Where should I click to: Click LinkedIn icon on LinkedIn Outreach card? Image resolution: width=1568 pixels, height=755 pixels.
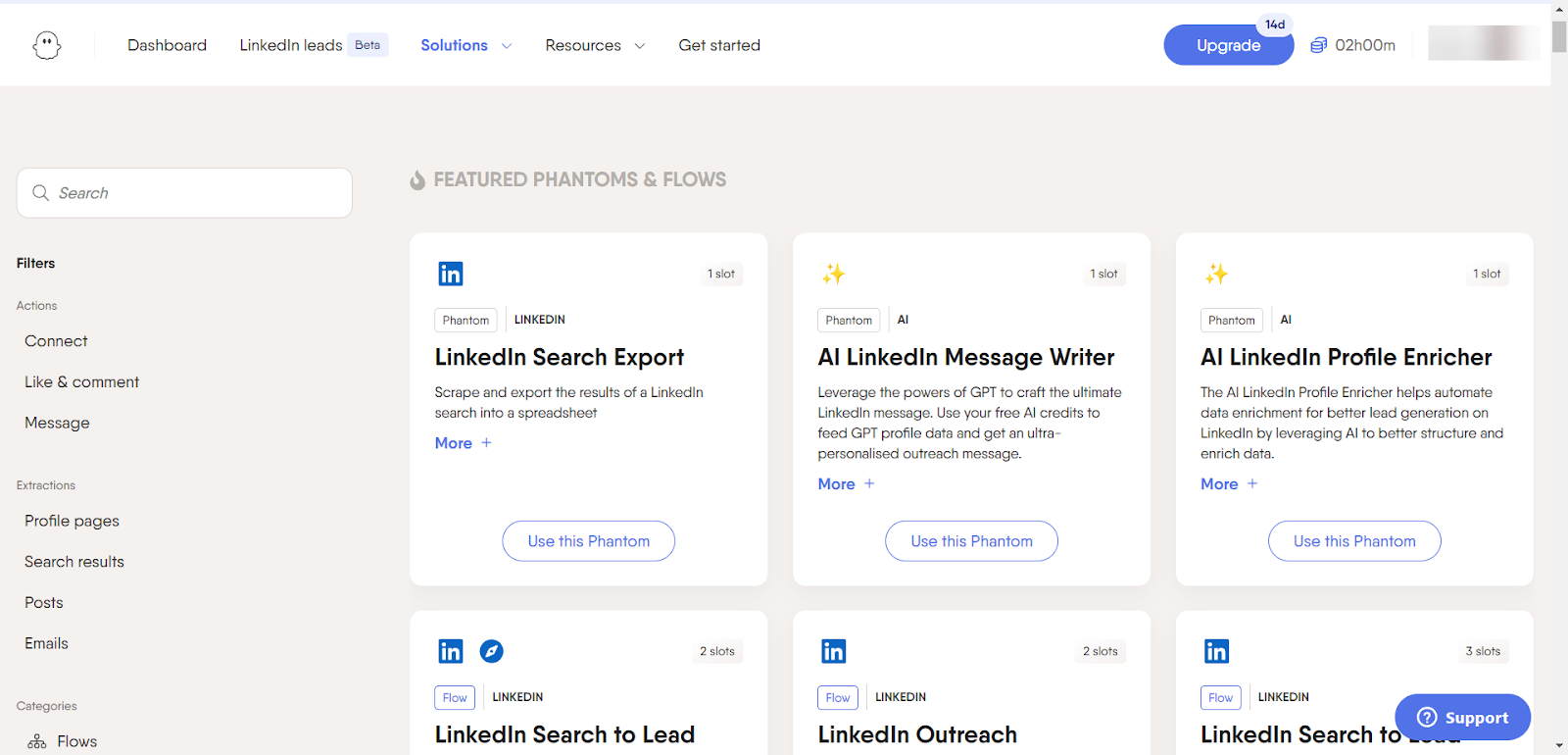[834, 651]
